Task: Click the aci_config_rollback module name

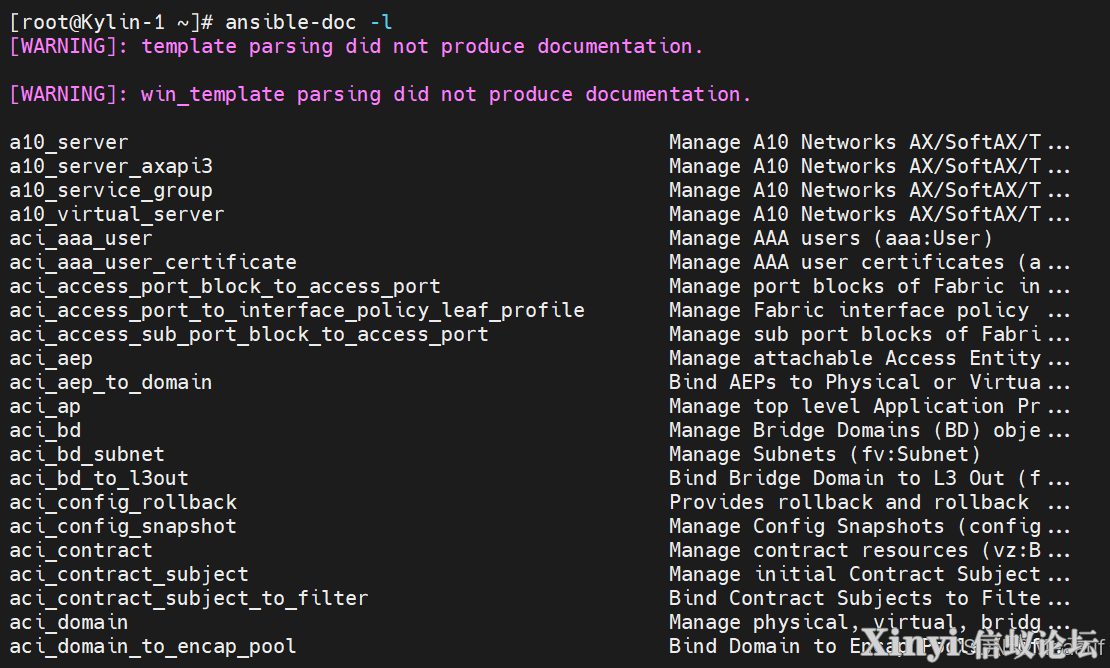Action: (123, 502)
